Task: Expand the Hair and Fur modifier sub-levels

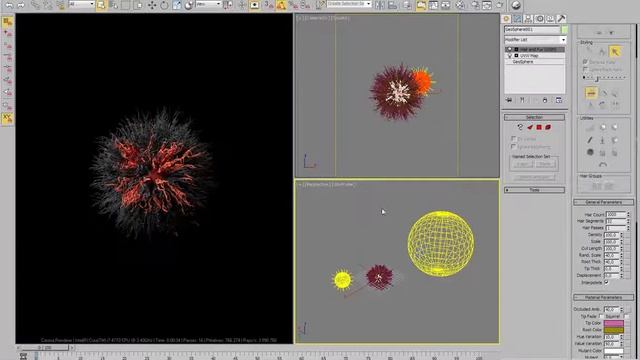Action: [x=516, y=49]
